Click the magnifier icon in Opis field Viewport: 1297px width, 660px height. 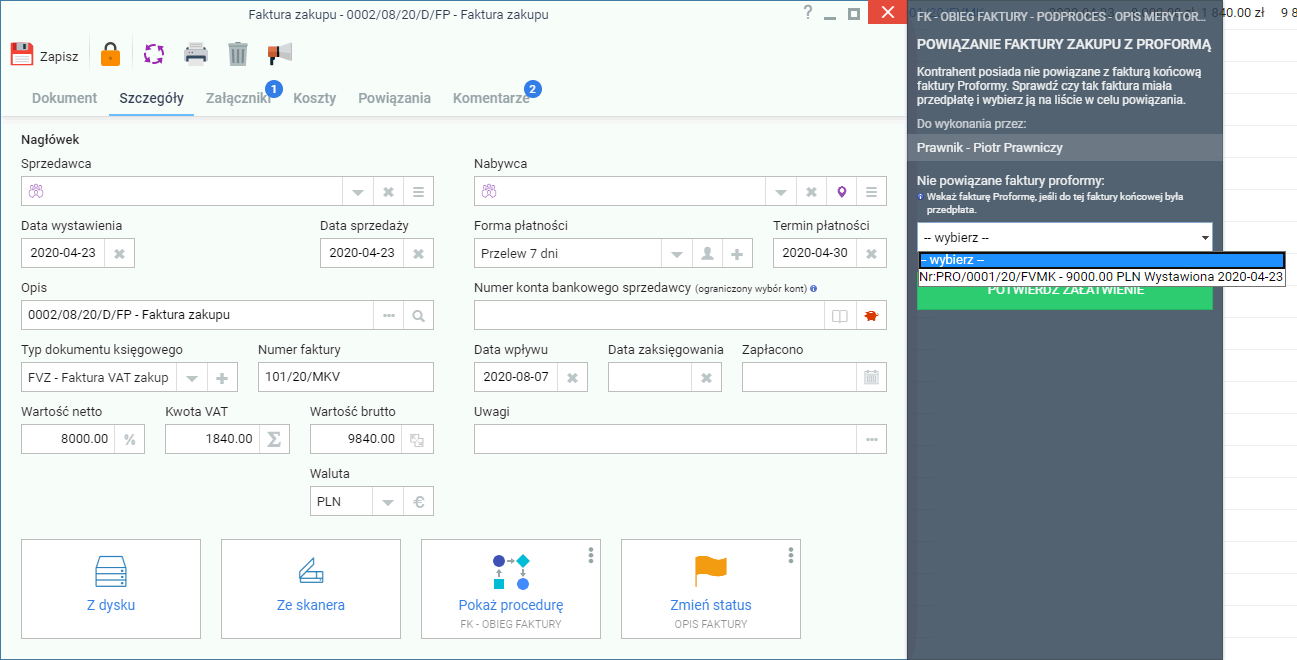point(418,315)
